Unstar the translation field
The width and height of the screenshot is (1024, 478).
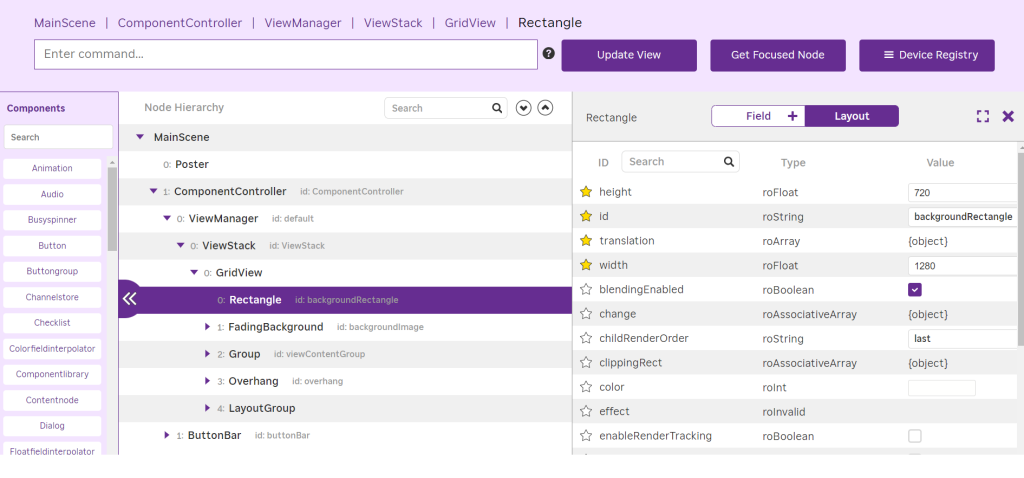[586, 240]
